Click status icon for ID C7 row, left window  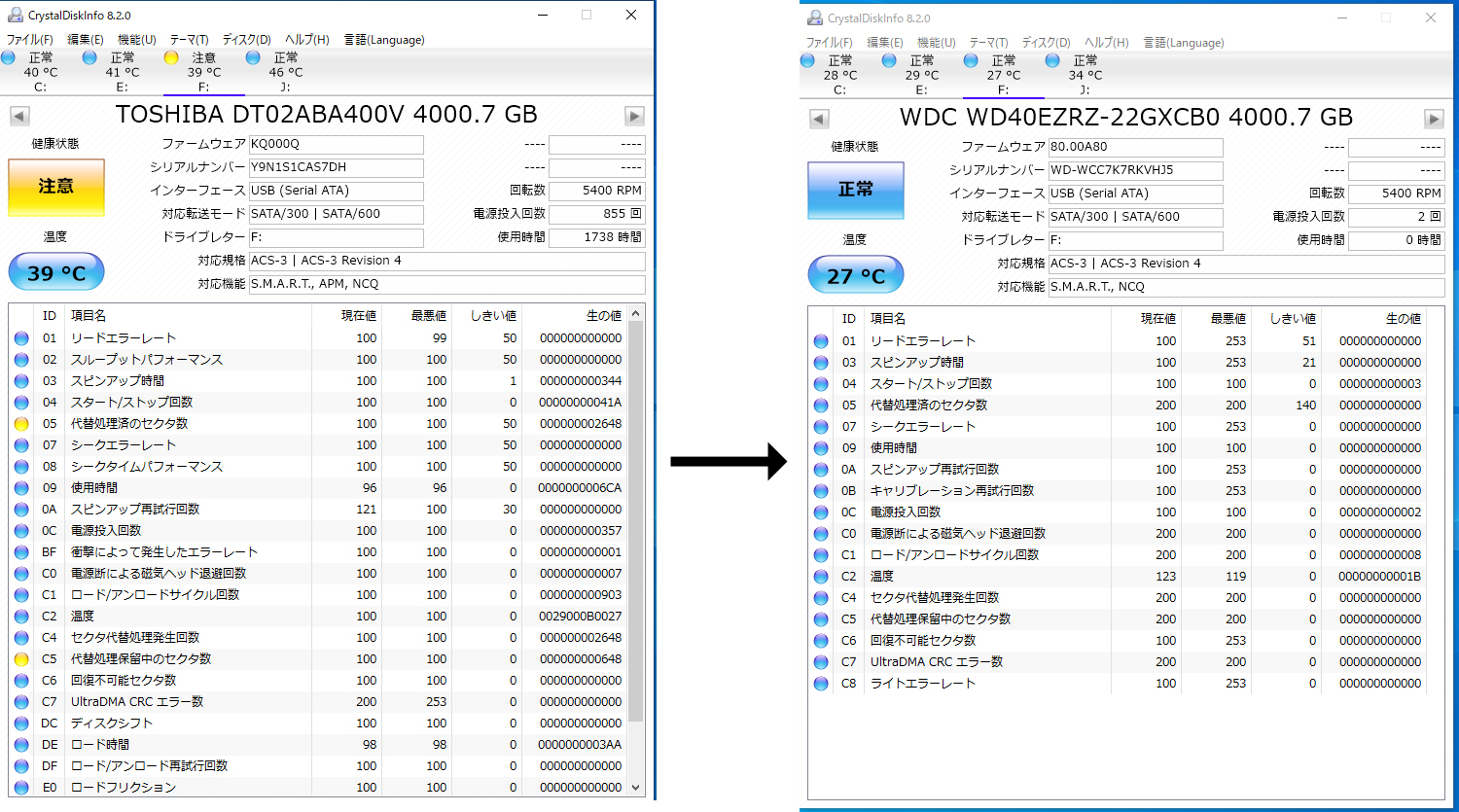point(21,702)
